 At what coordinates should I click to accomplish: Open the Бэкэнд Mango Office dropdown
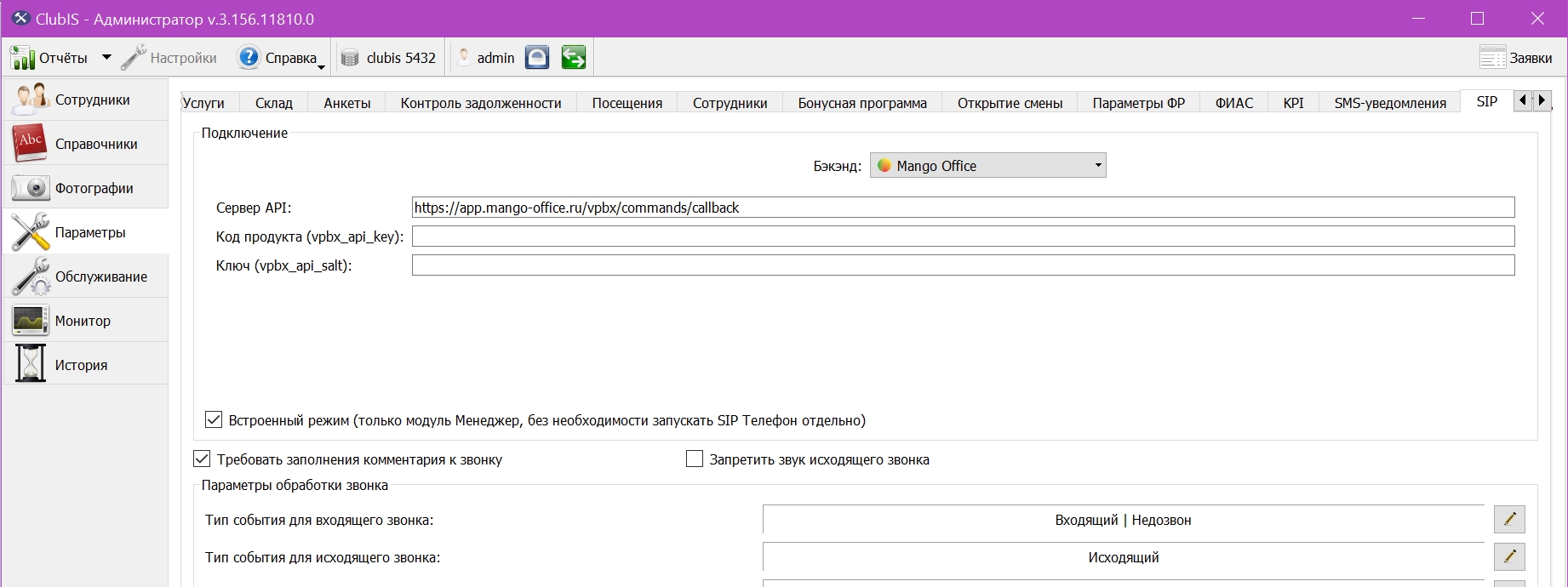point(988,166)
